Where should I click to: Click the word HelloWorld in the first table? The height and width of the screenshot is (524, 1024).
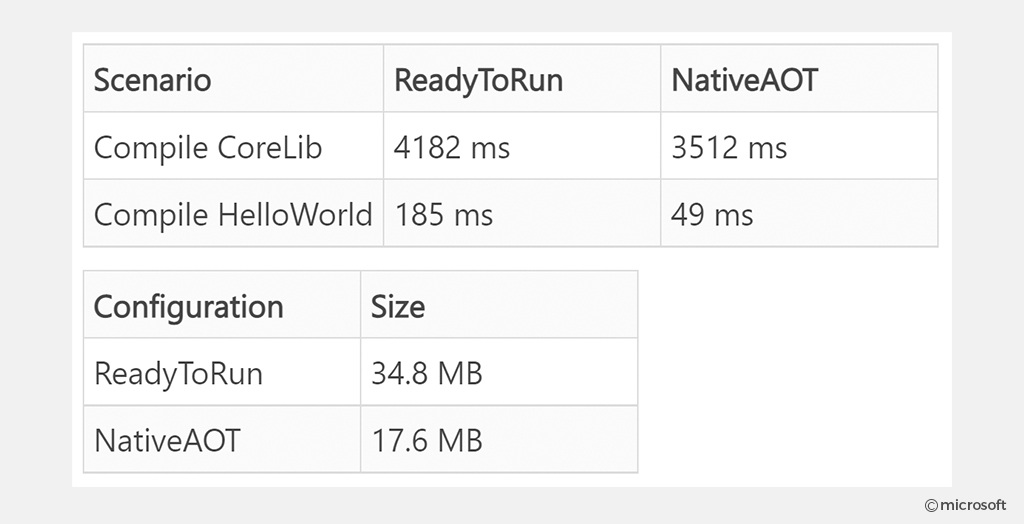click(295, 214)
